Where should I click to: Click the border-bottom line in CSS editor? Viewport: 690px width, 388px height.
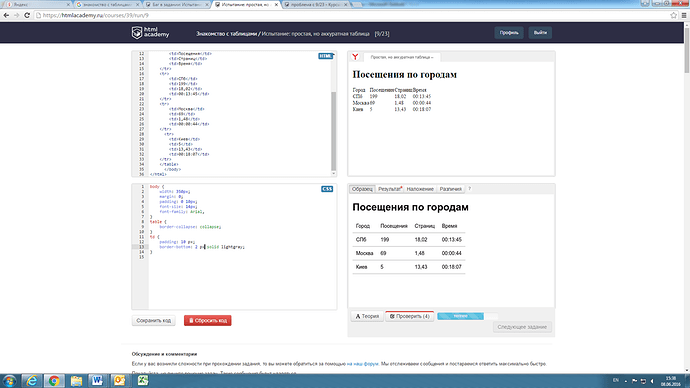tap(202, 247)
